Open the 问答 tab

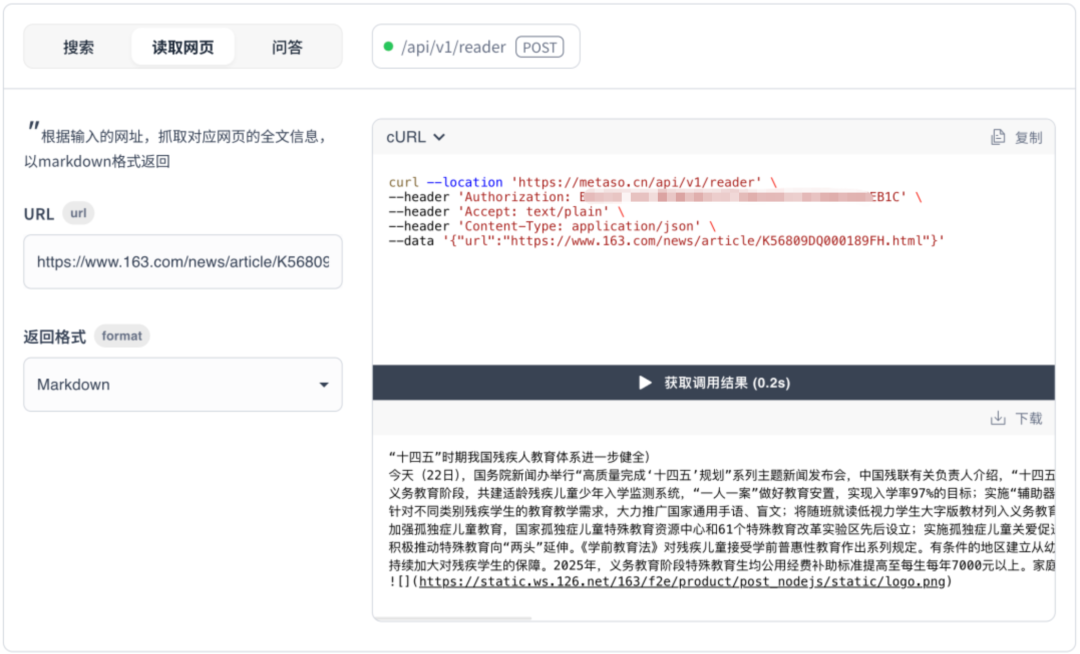(x=287, y=47)
